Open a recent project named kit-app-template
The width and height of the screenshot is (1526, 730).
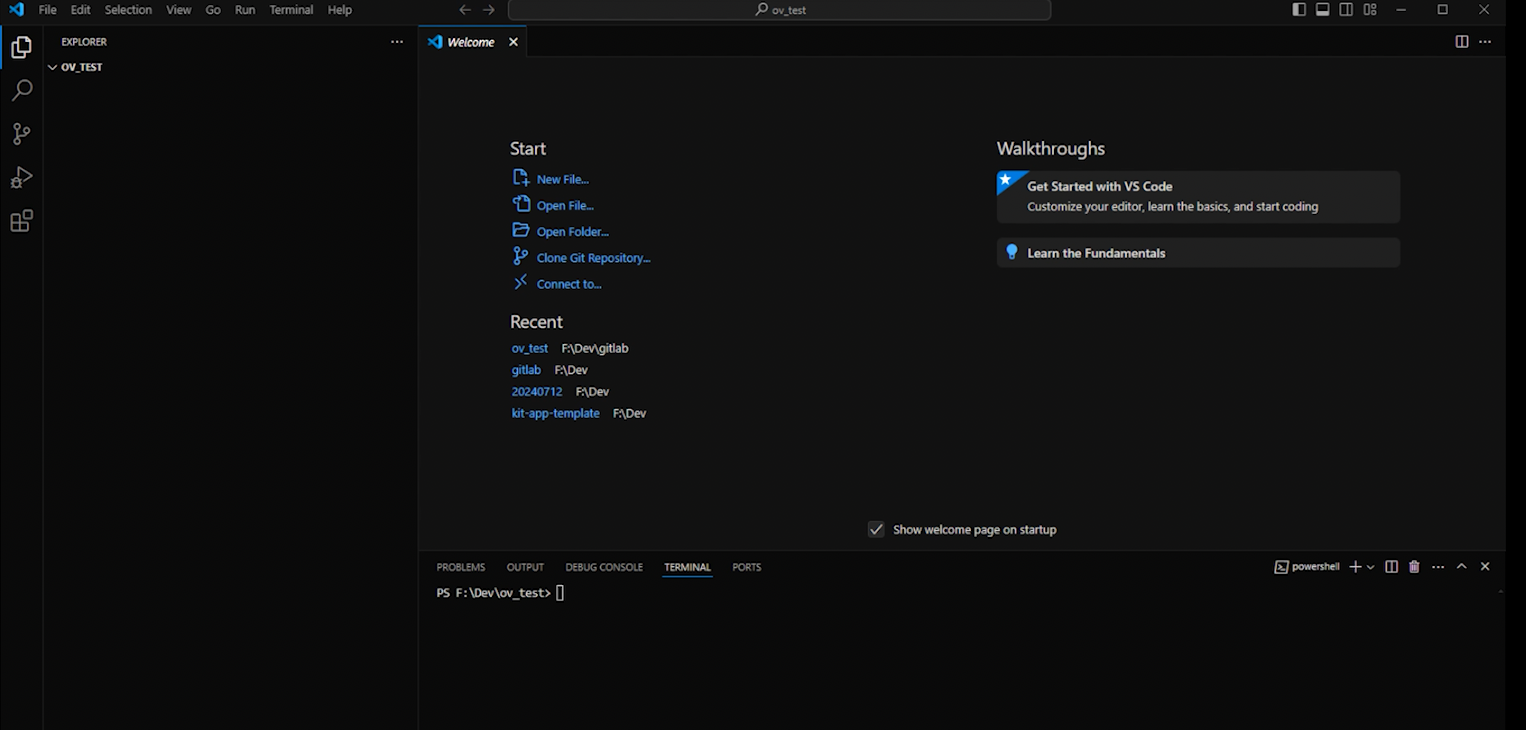(x=556, y=413)
